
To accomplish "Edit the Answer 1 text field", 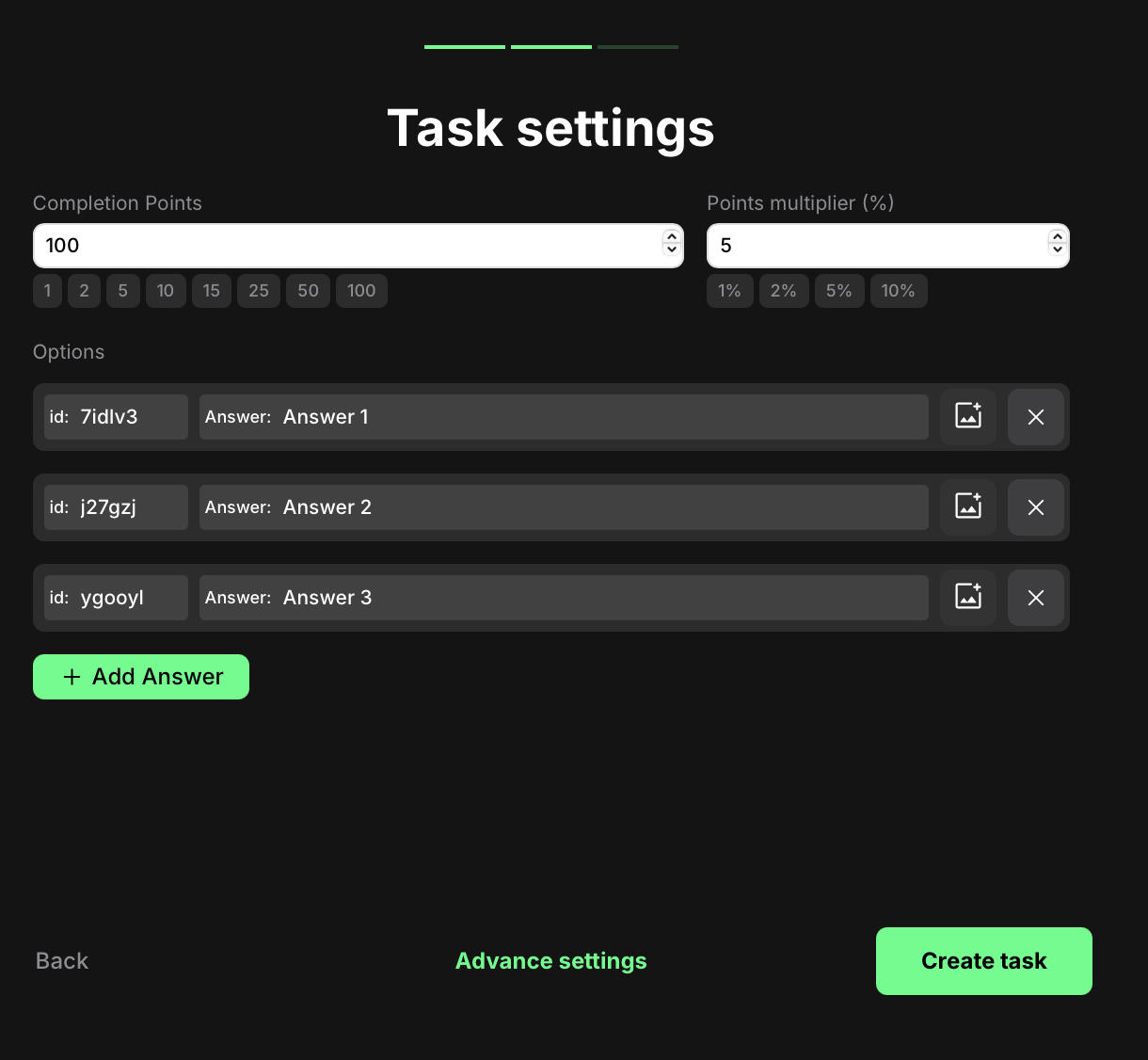I will point(564,417).
